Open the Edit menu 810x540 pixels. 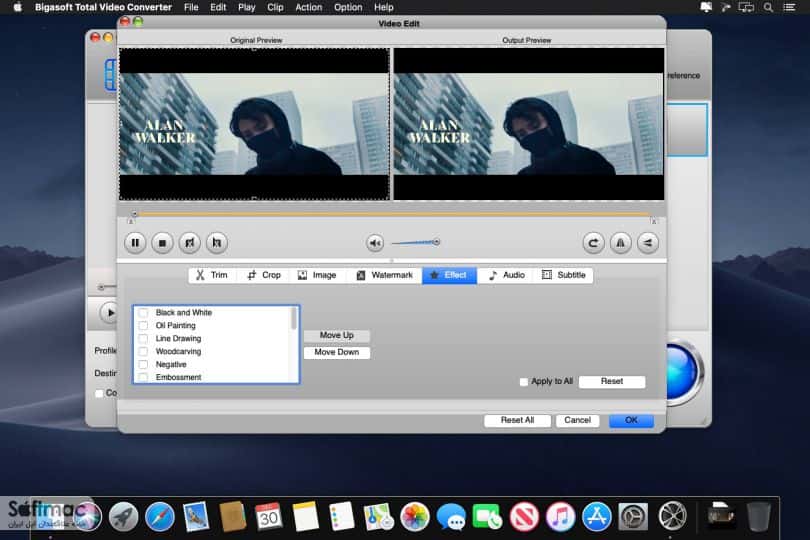point(218,7)
